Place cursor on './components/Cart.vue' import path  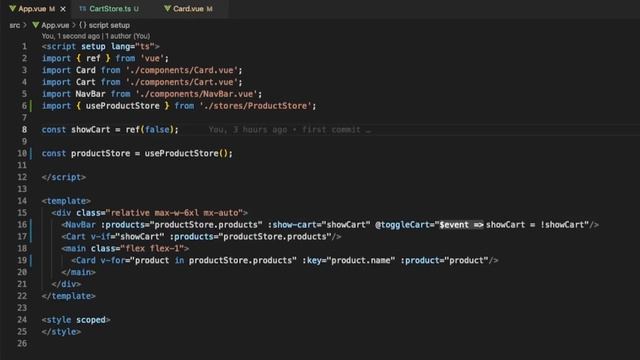[181, 82]
